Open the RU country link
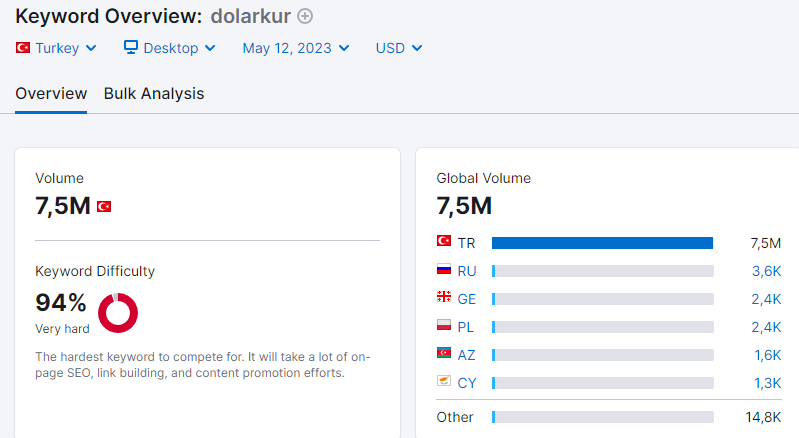The height and width of the screenshot is (438, 799). 467,271
